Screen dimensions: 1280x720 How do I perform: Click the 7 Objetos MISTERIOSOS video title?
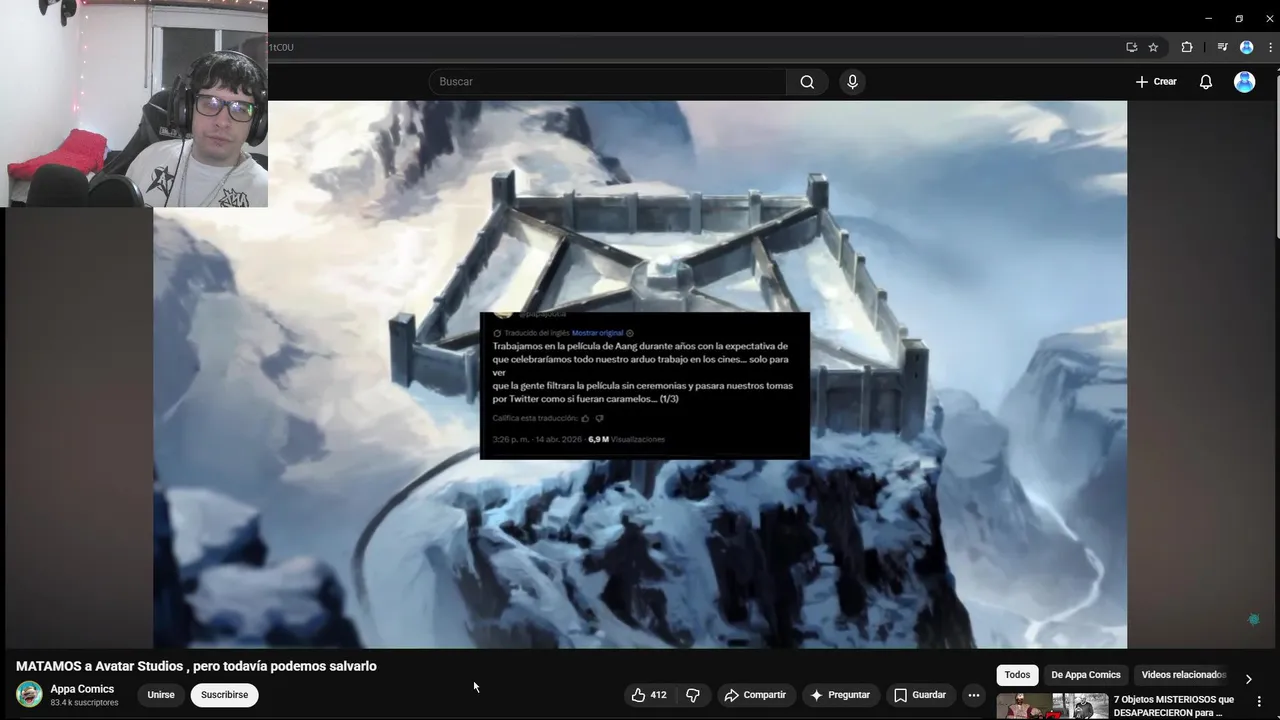tap(1174, 706)
